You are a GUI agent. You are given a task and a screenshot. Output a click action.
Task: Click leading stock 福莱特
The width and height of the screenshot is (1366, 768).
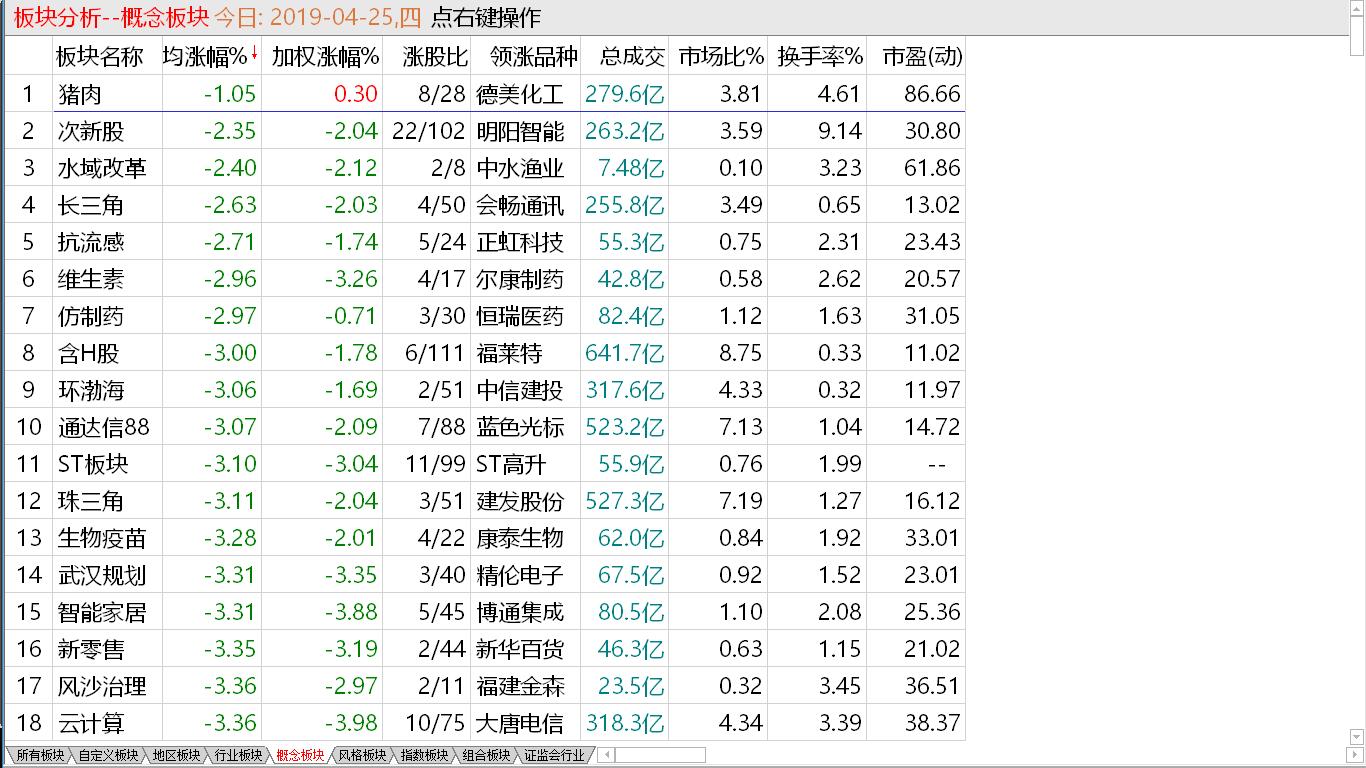coord(509,353)
